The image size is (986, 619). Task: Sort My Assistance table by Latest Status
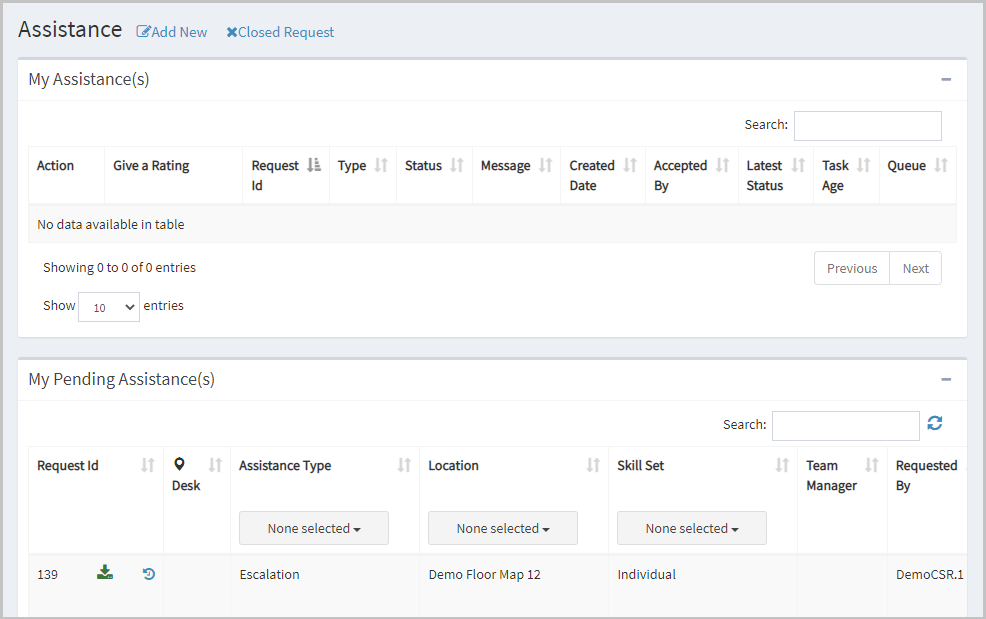(x=798, y=165)
